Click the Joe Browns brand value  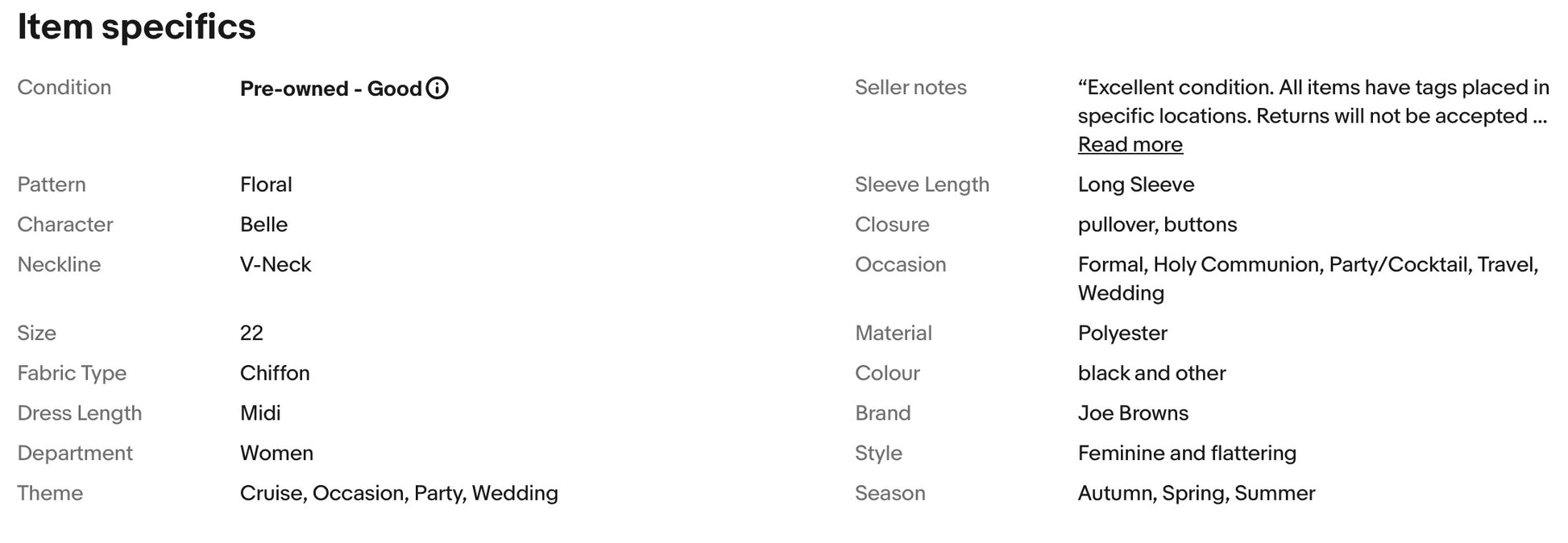coord(1133,413)
